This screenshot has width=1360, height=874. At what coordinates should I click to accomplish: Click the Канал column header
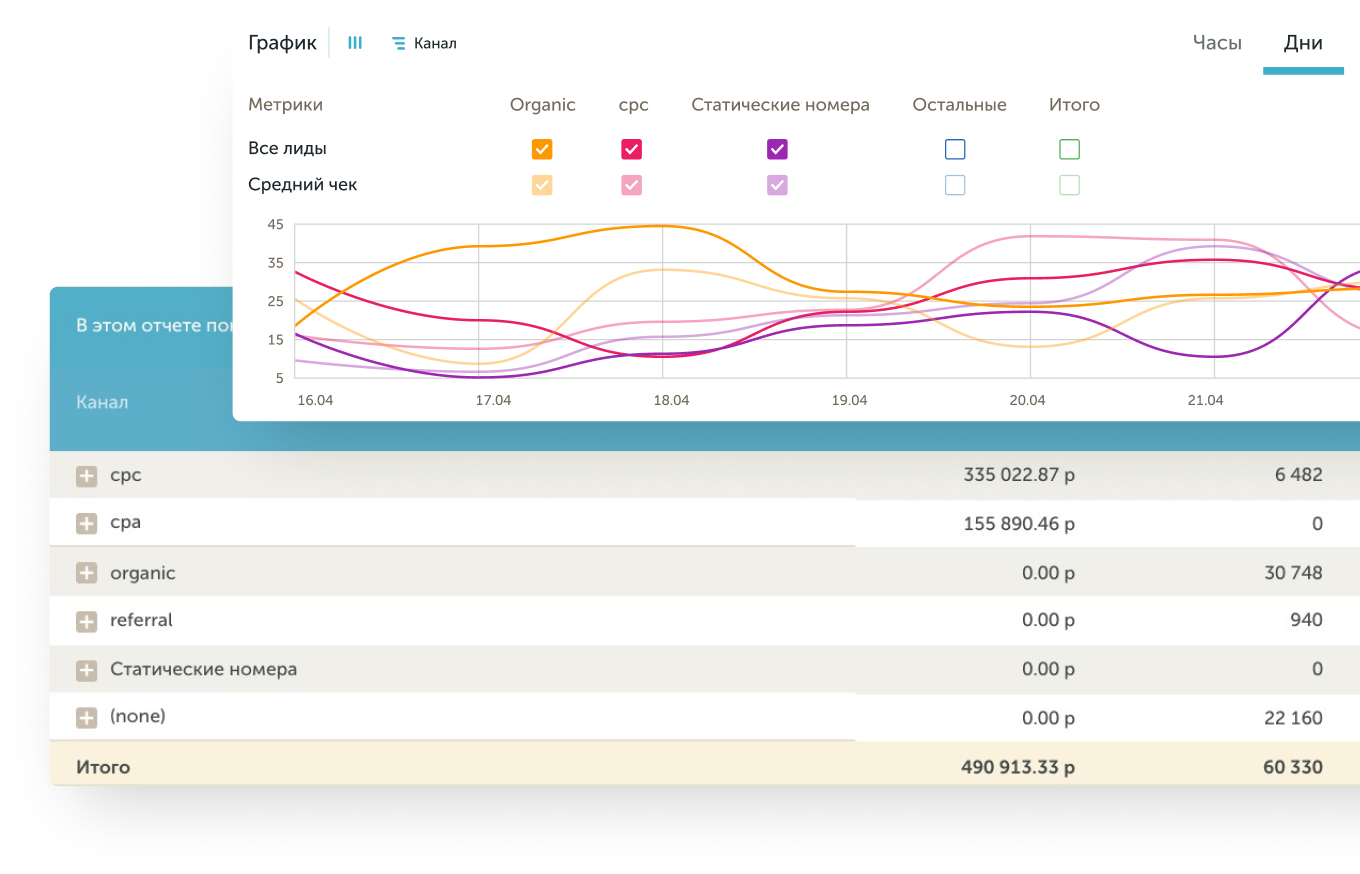coord(102,402)
